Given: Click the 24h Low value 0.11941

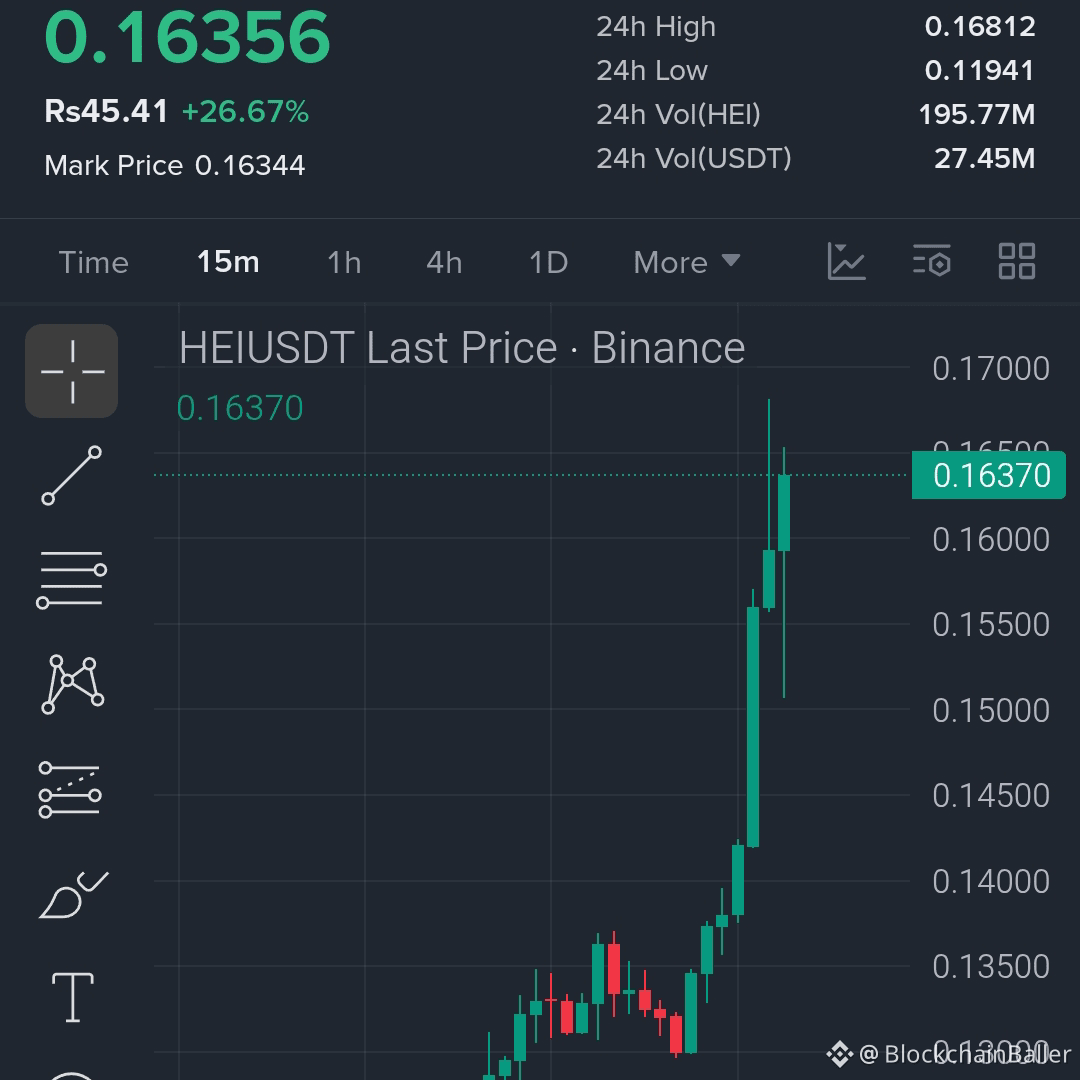Looking at the screenshot, I should (979, 70).
